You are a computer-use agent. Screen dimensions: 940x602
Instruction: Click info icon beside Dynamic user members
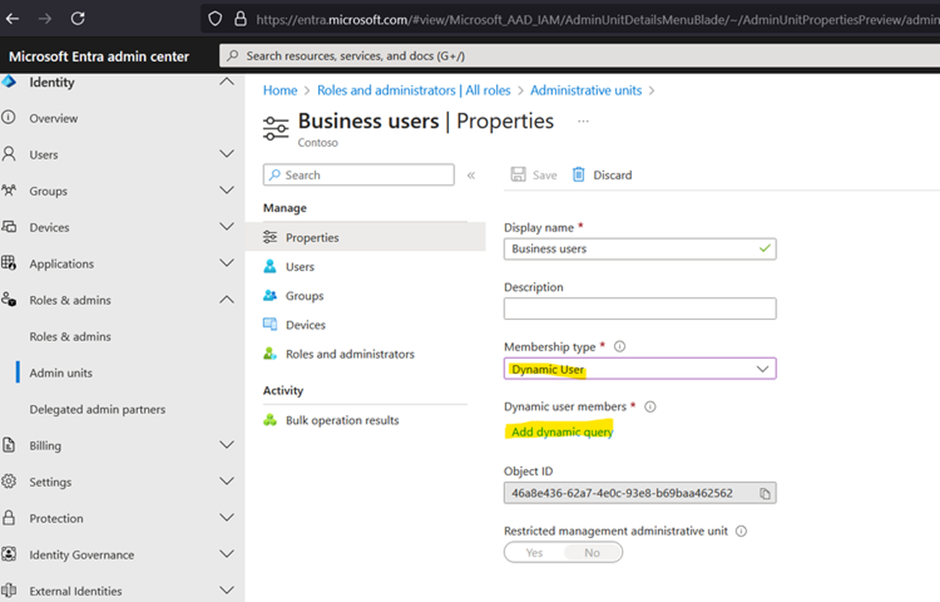(650, 407)
